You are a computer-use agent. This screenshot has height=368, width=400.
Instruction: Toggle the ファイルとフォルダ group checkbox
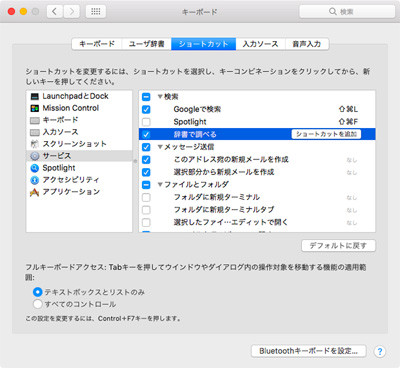(x=146, y=185)
